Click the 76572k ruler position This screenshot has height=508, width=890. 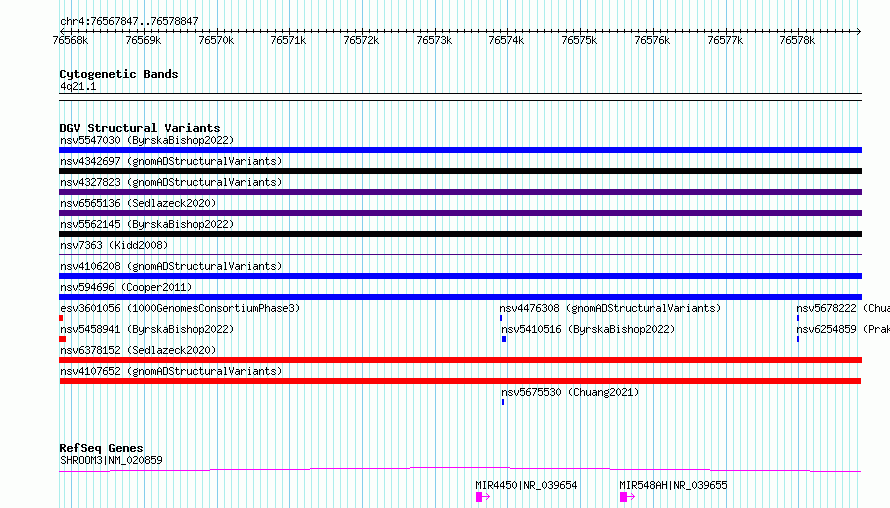[x=361, y=40]
